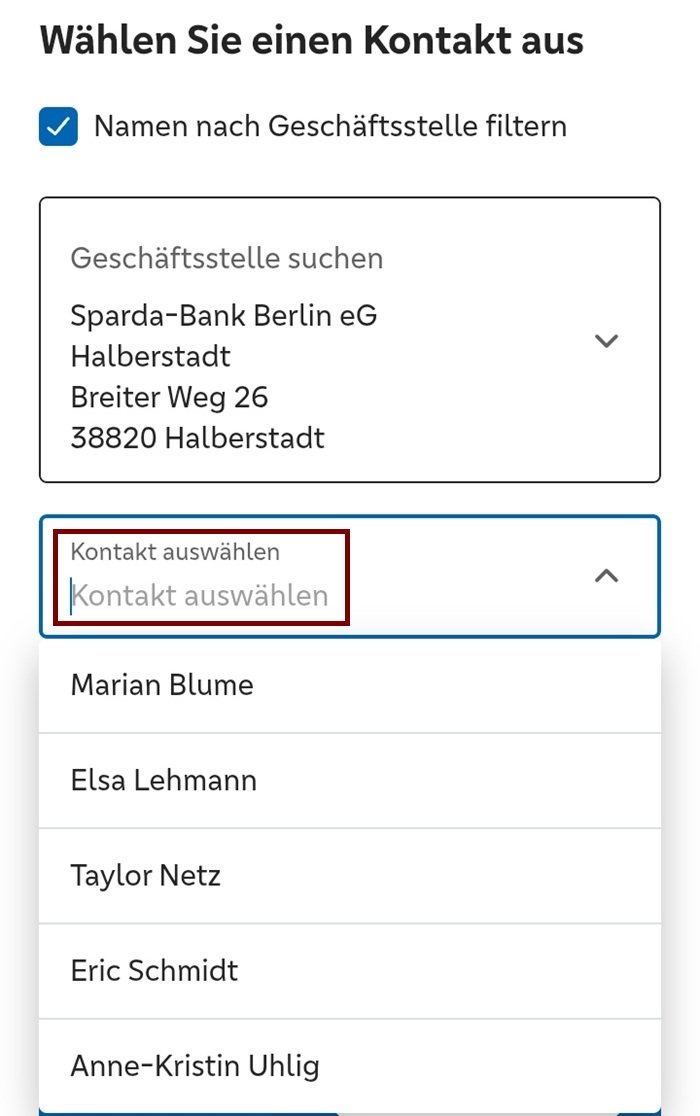The image size is (700, 1116).
Task: Click the 'Halberstadt' line under the bank name
Action: click(151, 356)
